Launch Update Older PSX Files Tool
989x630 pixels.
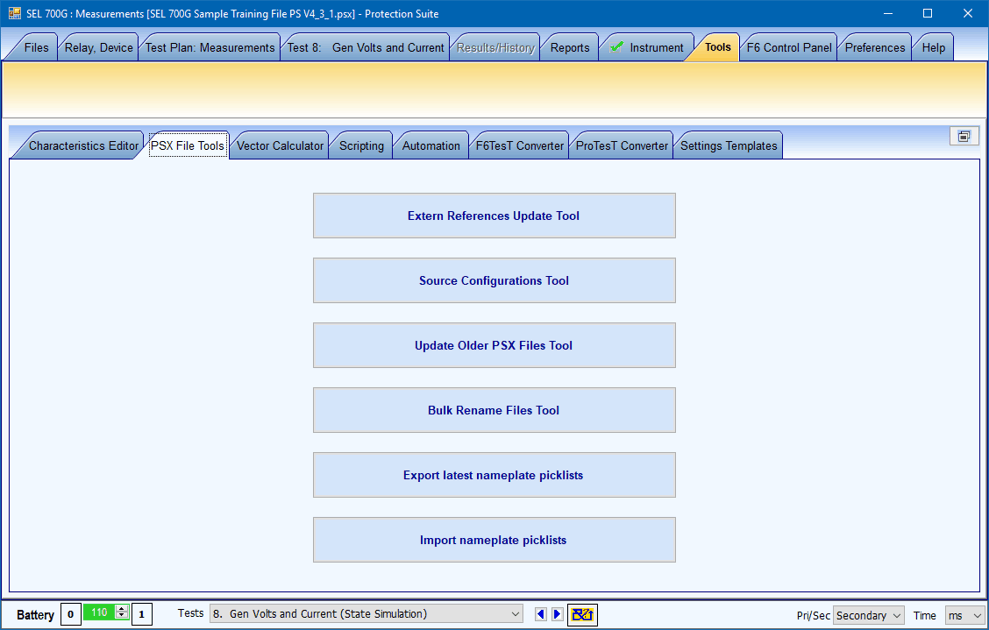point(494,346)
